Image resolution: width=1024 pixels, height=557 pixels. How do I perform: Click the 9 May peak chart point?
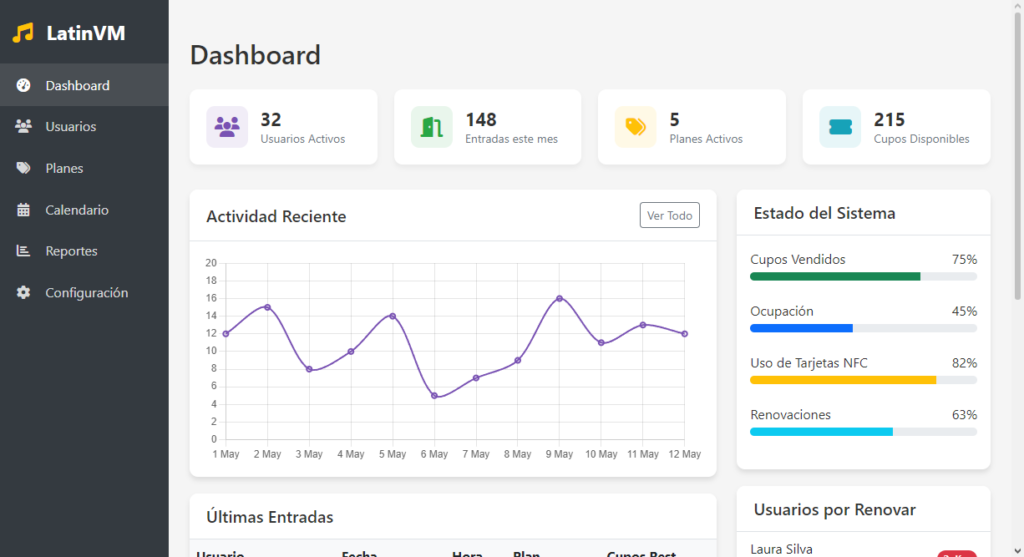(559, 298)
